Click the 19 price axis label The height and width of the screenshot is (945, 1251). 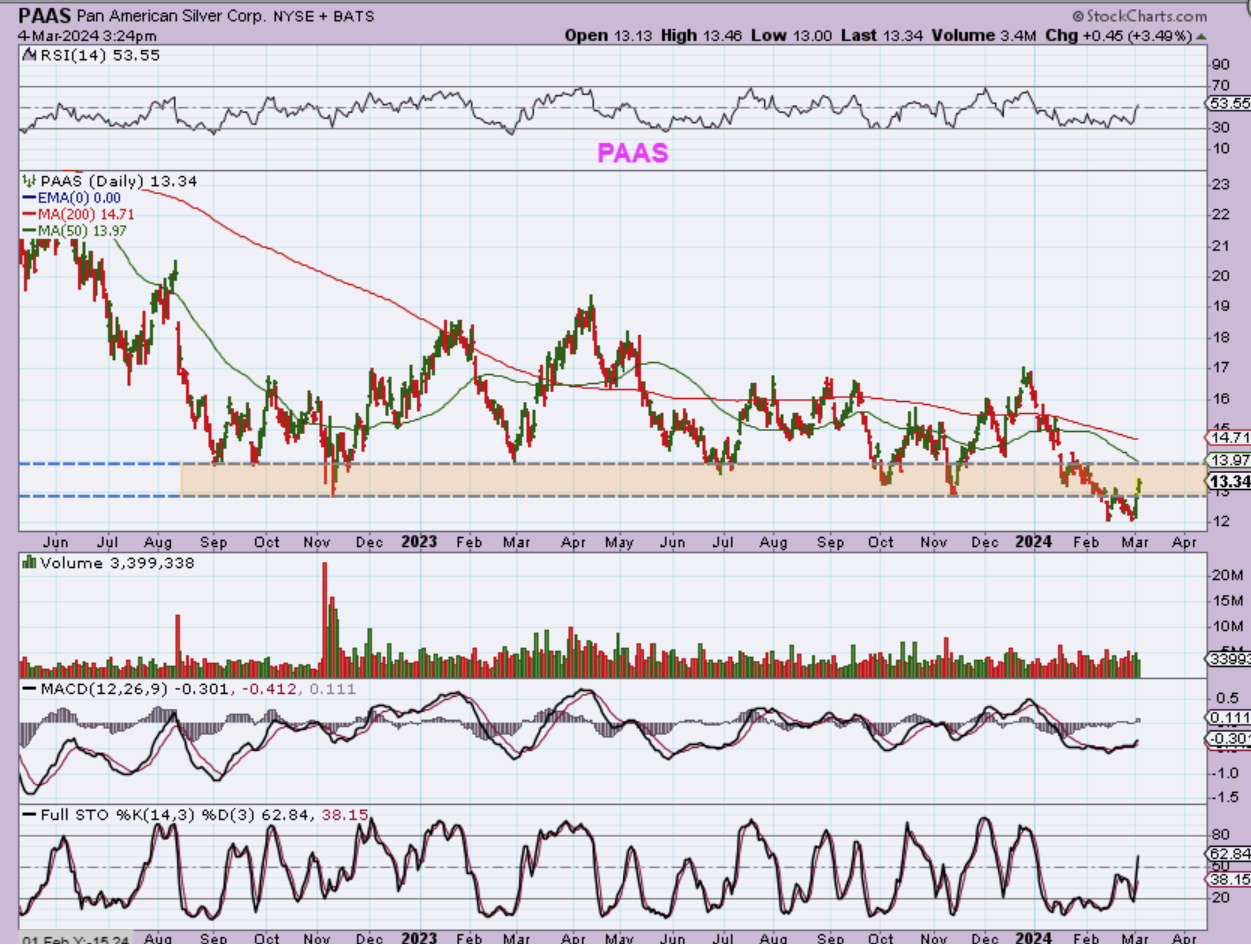[x=1219, y=307]
